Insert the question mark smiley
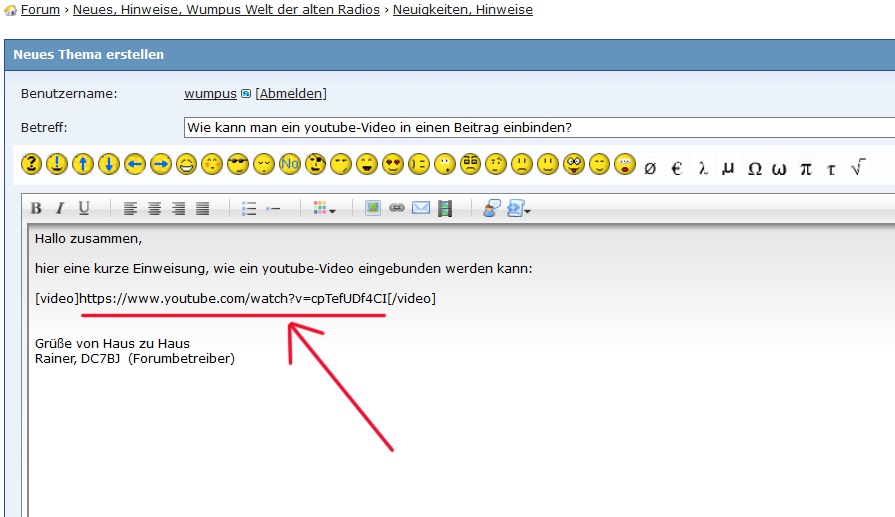This screenshot has width=895, height=517. 32,164
